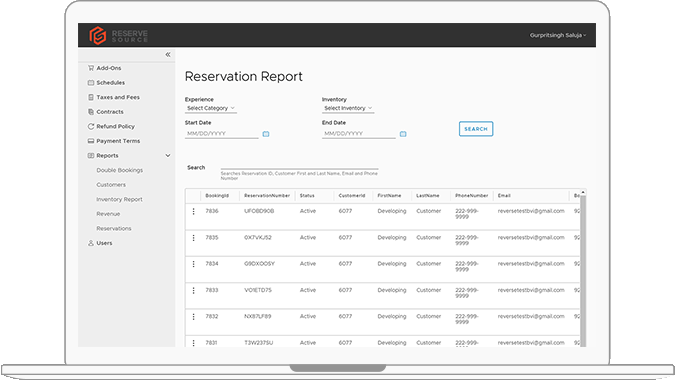Image resolution: width=675 pixels, height=380 pixels.
Task: Click CustomerId 6077 in row 7832
Action: (345, 317)
